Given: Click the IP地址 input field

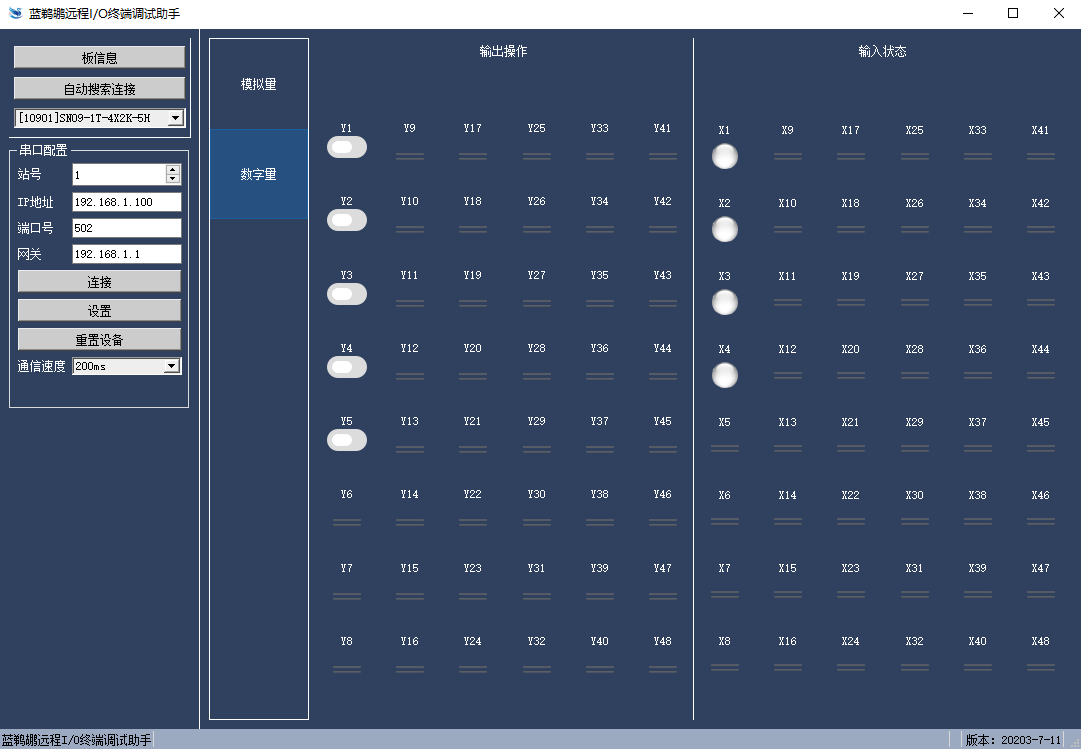Looking at the screenshot, I should click(x=126, y=202).
